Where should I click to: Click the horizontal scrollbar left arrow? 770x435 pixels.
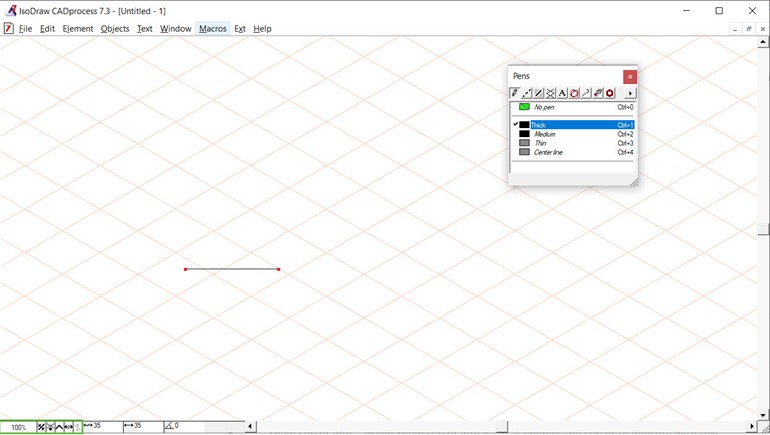250,426
